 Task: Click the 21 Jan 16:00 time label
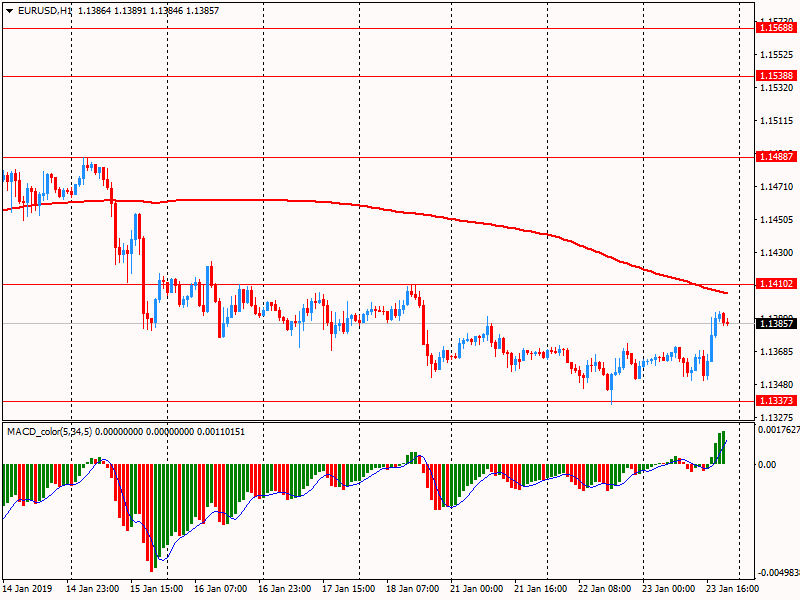click(x=540, y=589)
